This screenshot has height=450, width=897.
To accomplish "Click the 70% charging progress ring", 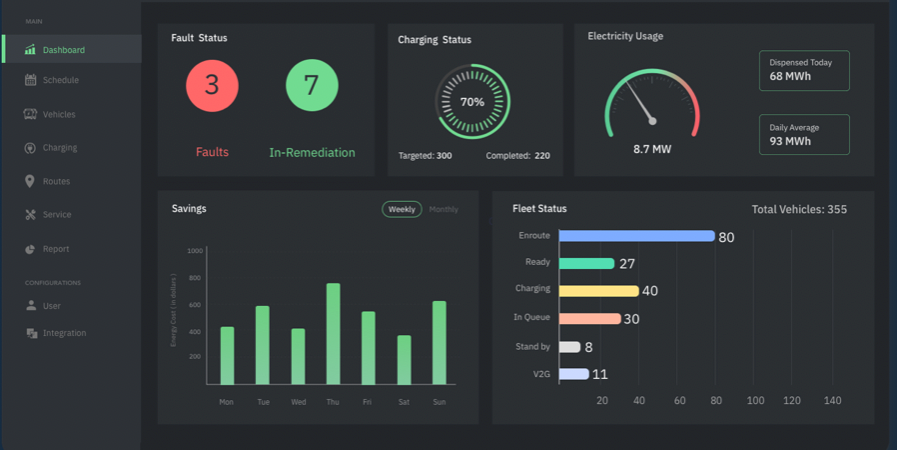I will click(x=472, y=102).
